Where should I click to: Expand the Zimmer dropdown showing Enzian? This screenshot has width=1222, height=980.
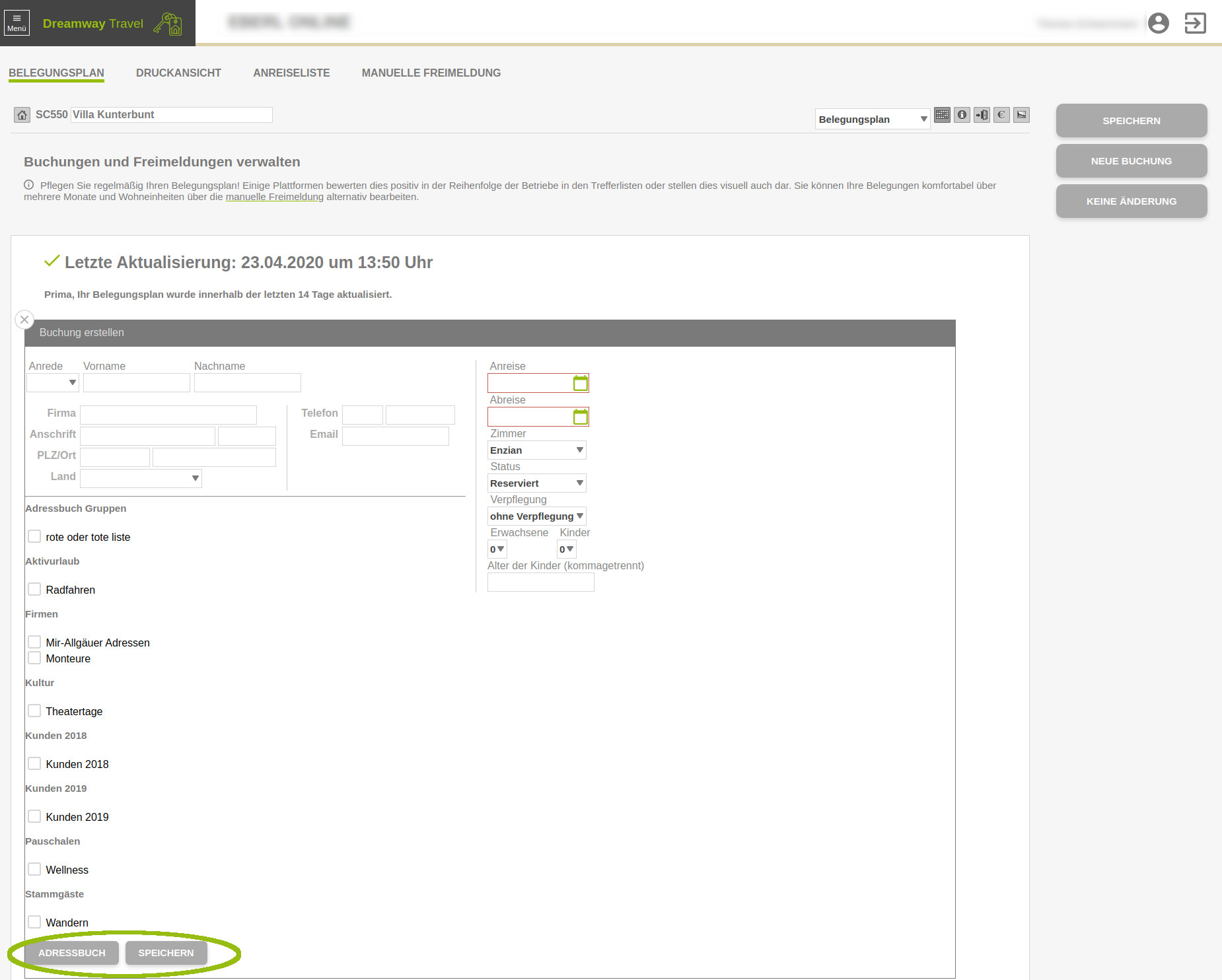click(536, 450)
